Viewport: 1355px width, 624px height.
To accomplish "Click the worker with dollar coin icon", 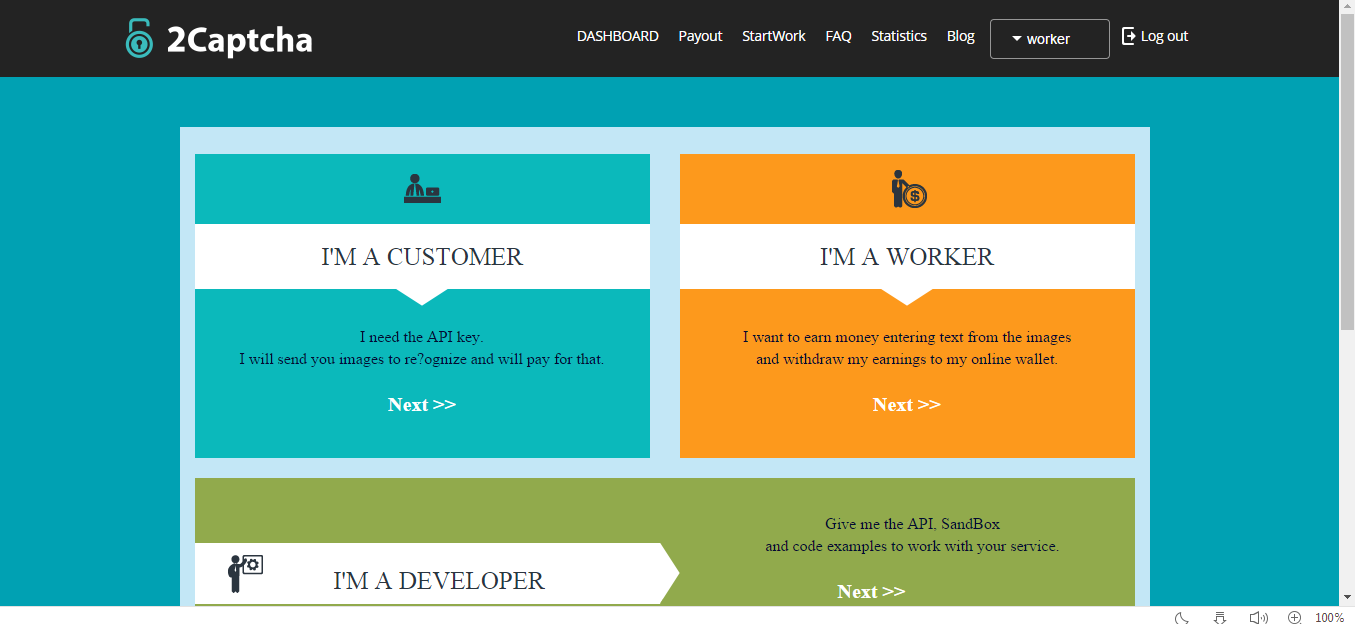I will 908,189.
